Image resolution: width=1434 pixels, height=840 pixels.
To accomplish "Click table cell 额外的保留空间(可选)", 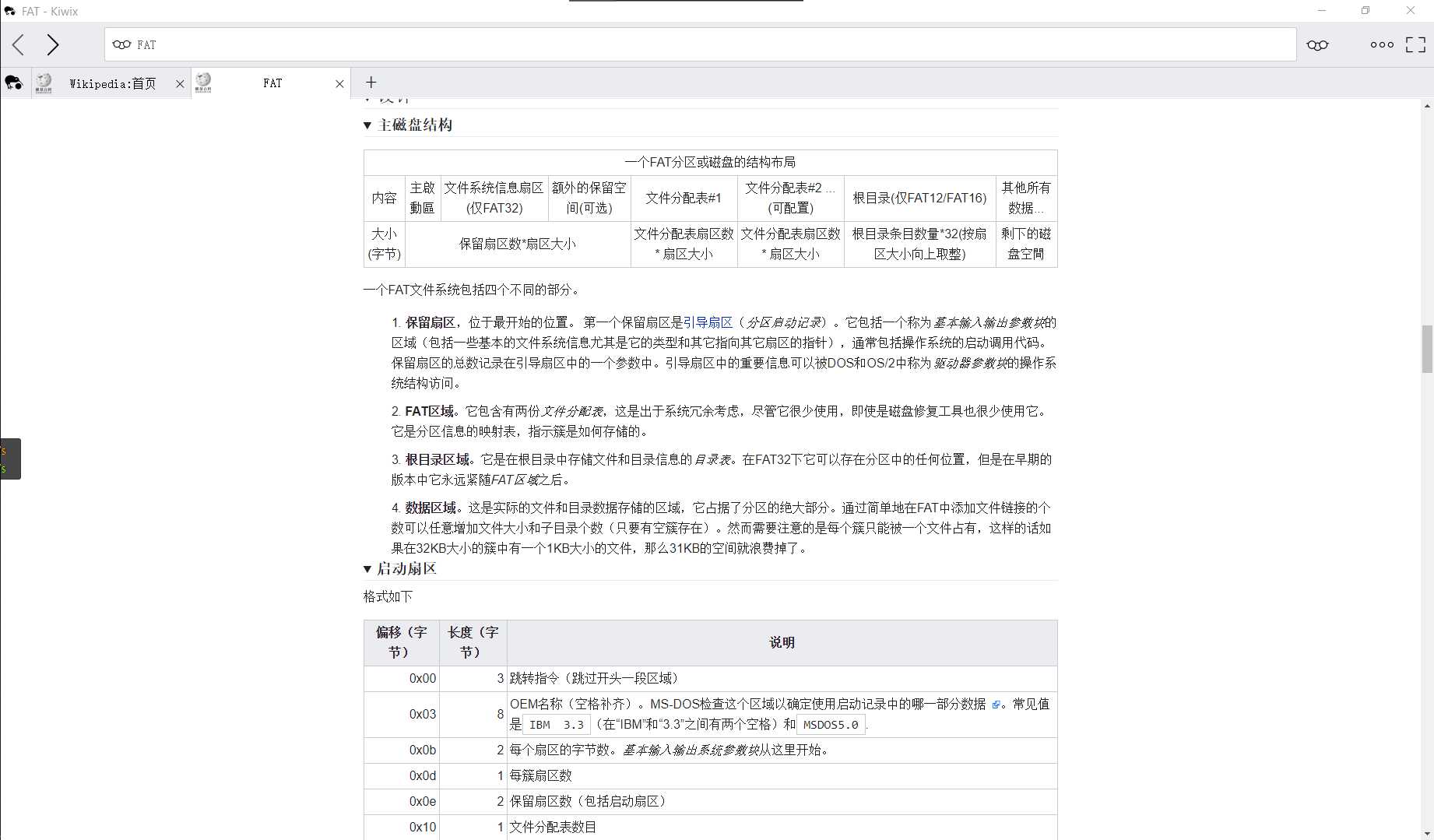I will (589, 198).
